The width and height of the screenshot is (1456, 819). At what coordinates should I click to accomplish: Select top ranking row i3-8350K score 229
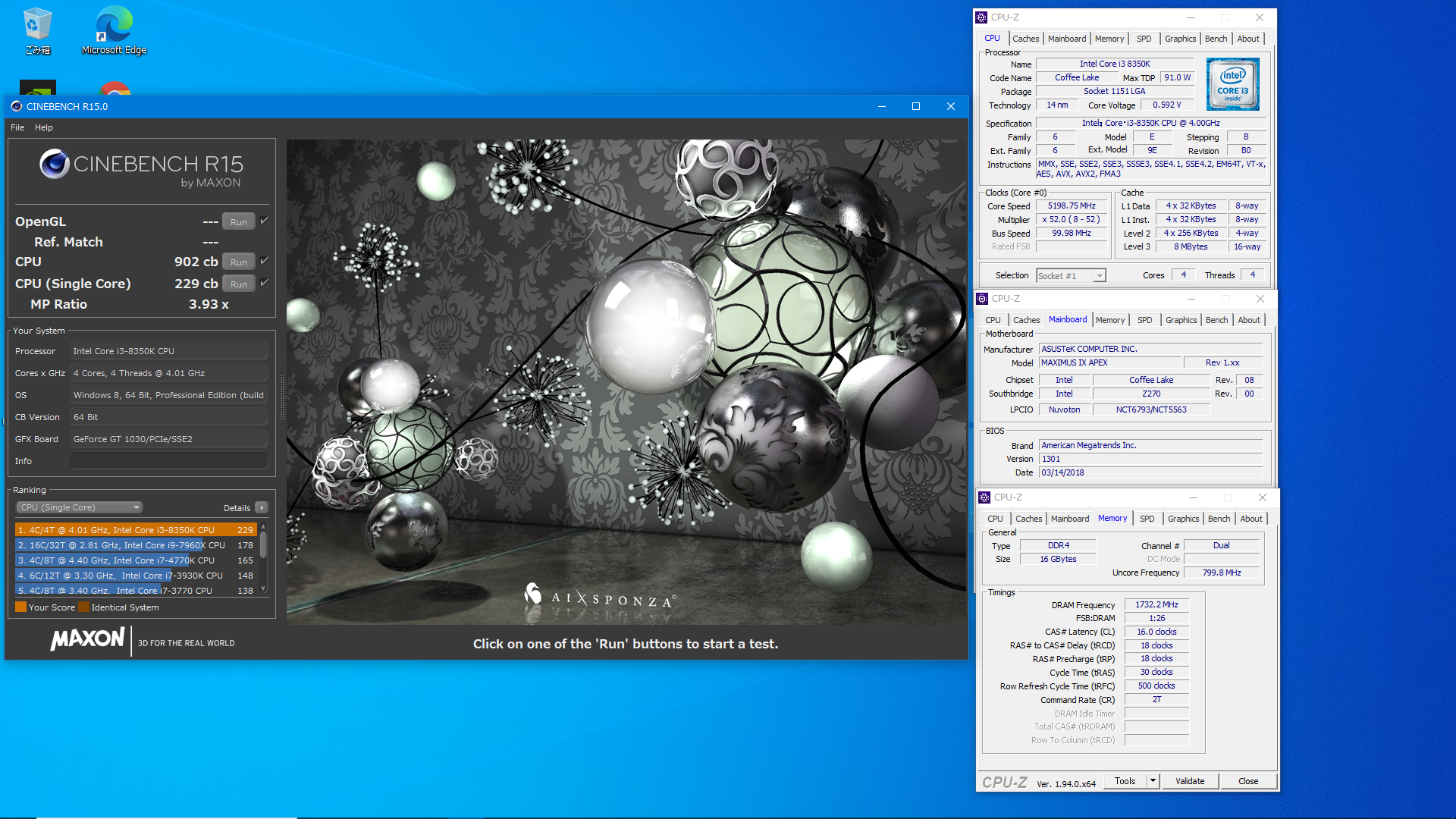pyautogui.click(x=136, y=530)
